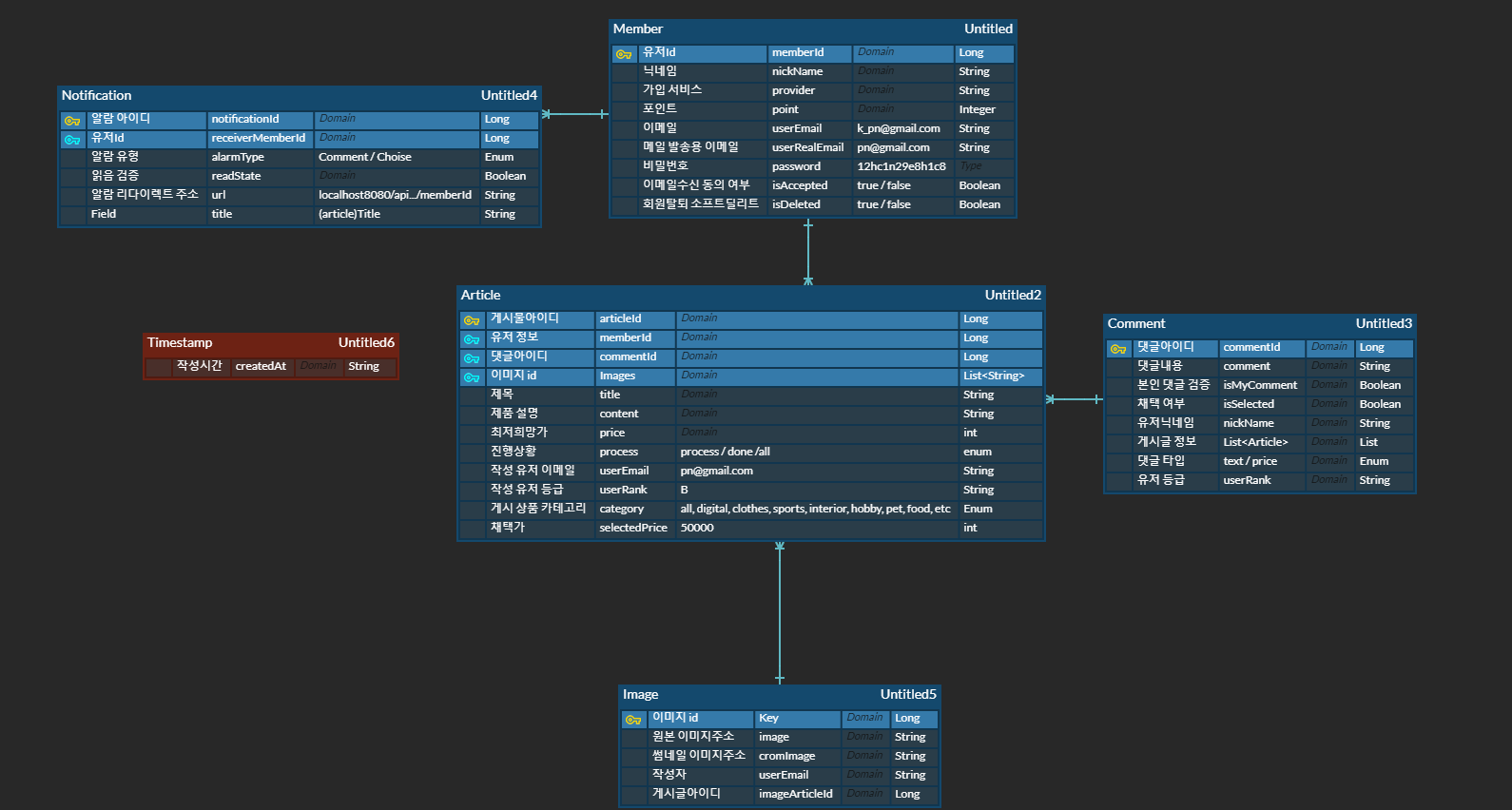Viewport: 1512px width, 810px height.
Task: Click the Untitled4 label on Notification table
Action: pos(509,96)
